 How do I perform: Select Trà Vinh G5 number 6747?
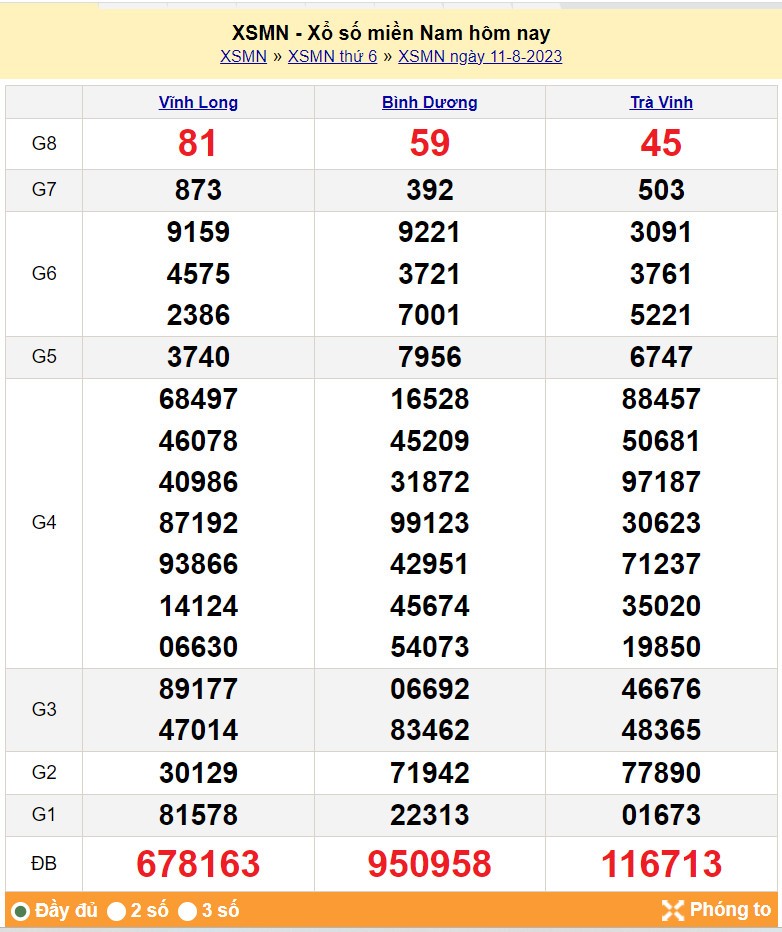point(661,357)
